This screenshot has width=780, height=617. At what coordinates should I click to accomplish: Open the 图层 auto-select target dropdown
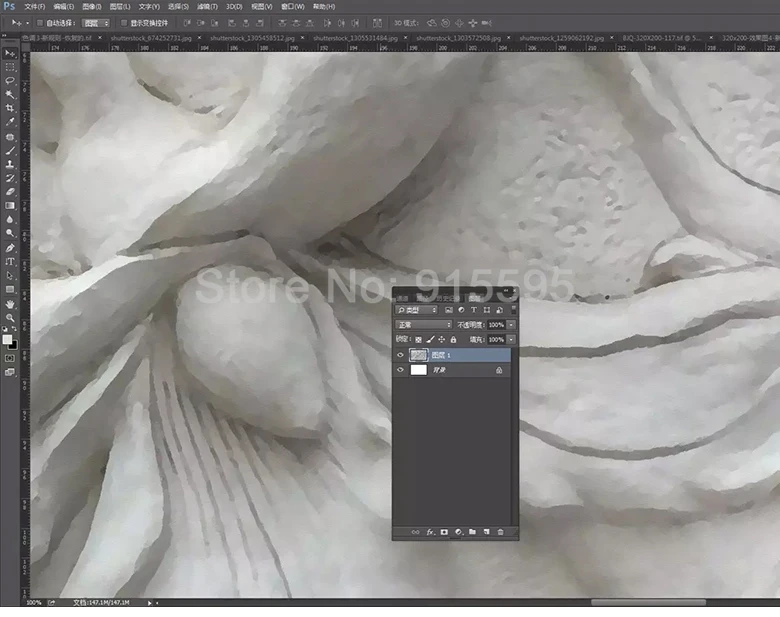(96, 23)
